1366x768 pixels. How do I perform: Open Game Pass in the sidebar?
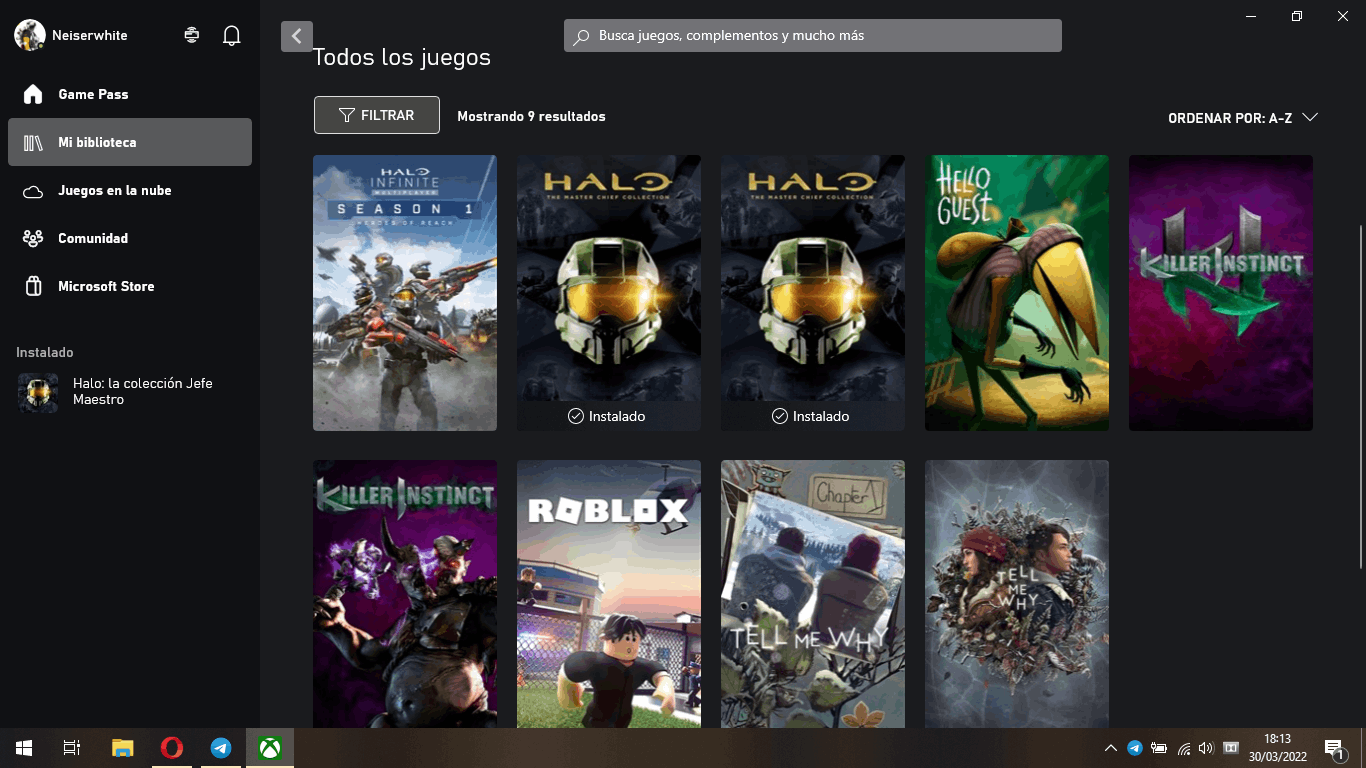130,94
